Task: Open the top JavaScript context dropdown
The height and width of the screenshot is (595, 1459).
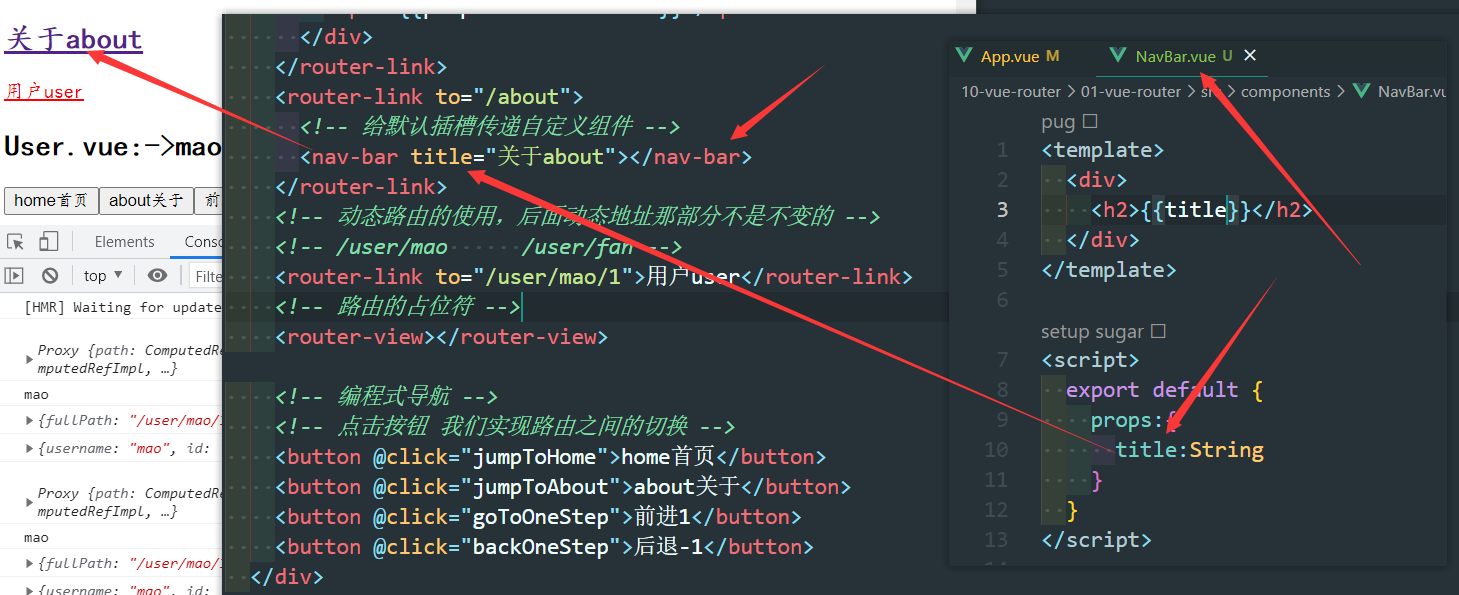Action: (102, 276)
